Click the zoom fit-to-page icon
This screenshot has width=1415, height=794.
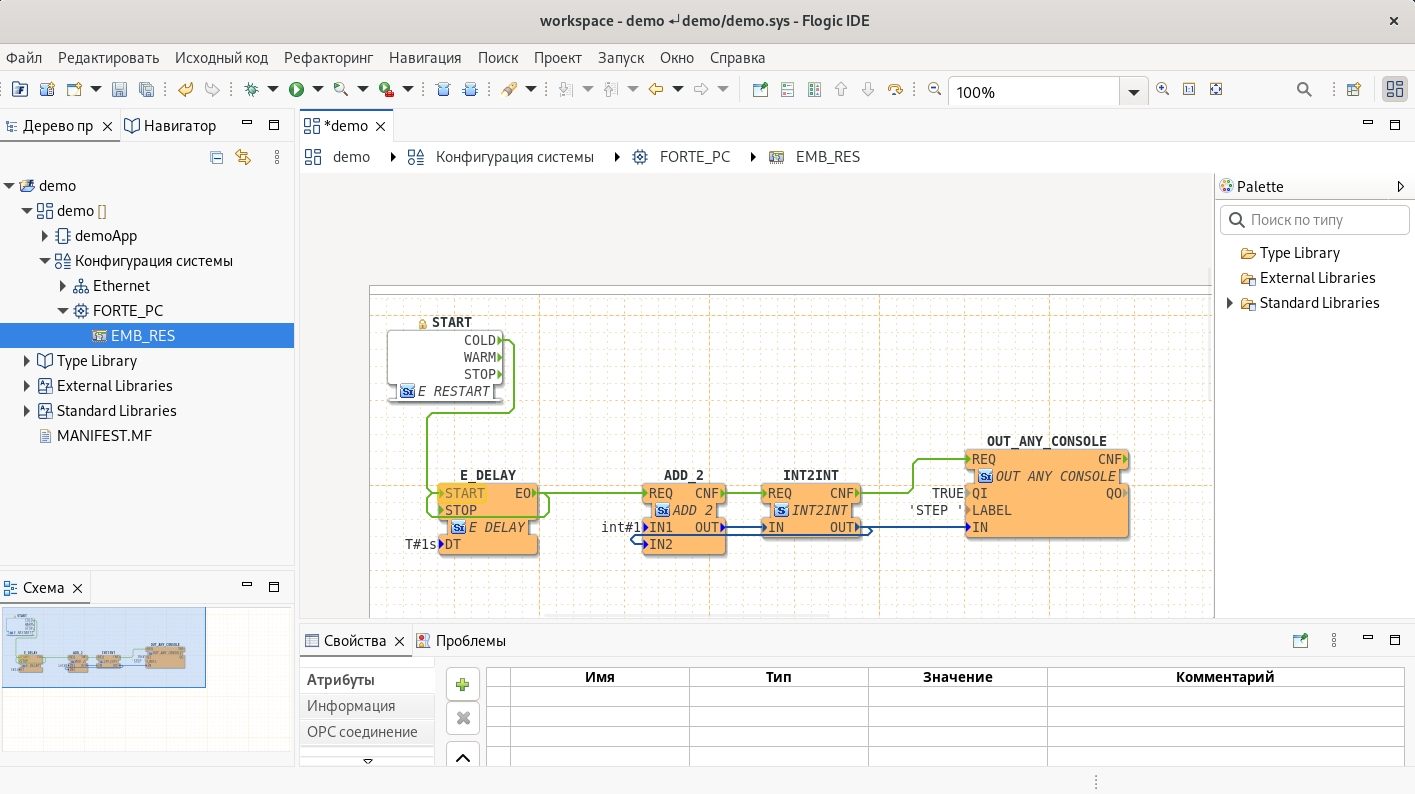pos(1216,89)
